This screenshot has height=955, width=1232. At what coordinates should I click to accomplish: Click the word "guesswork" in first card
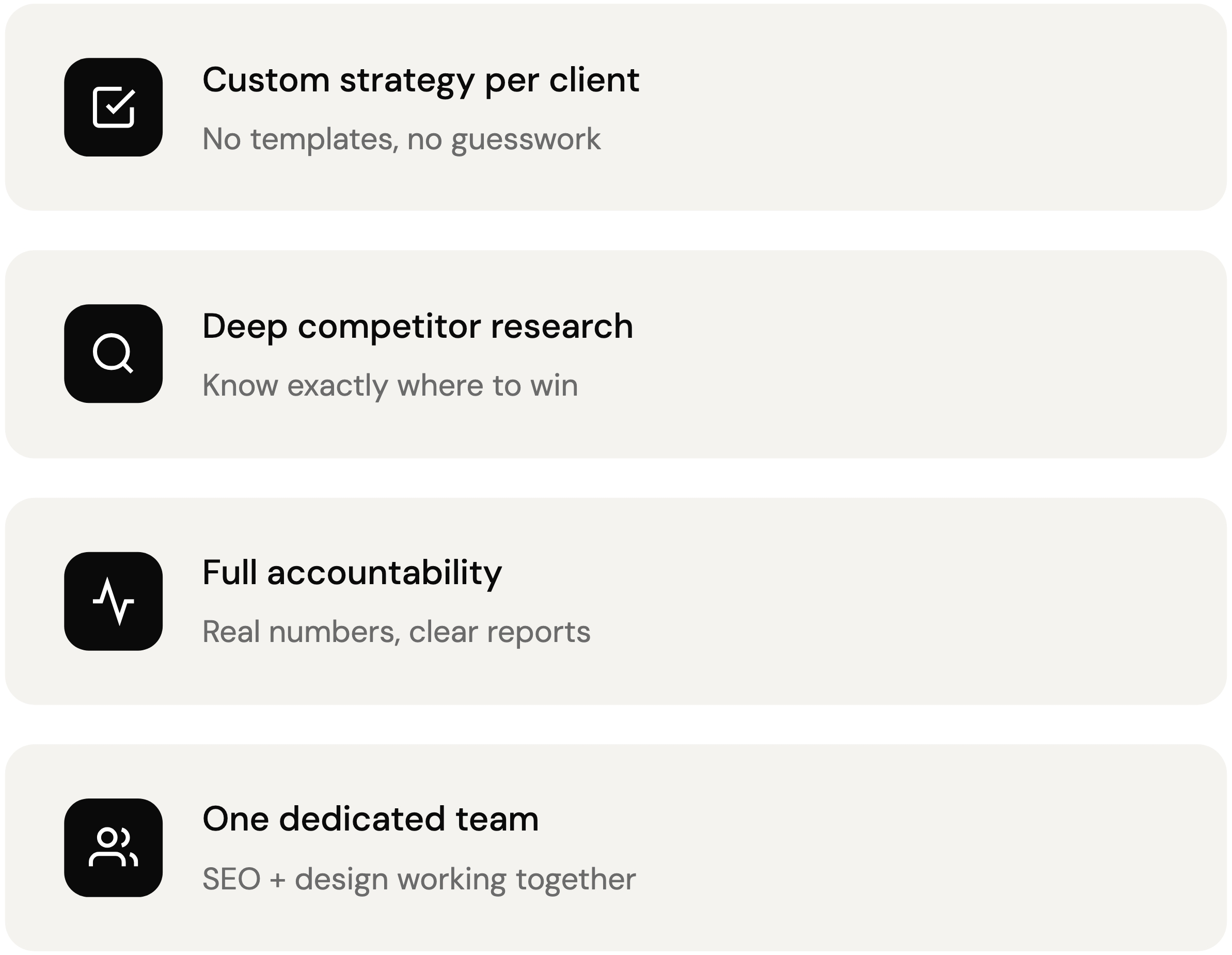point(526,139)
